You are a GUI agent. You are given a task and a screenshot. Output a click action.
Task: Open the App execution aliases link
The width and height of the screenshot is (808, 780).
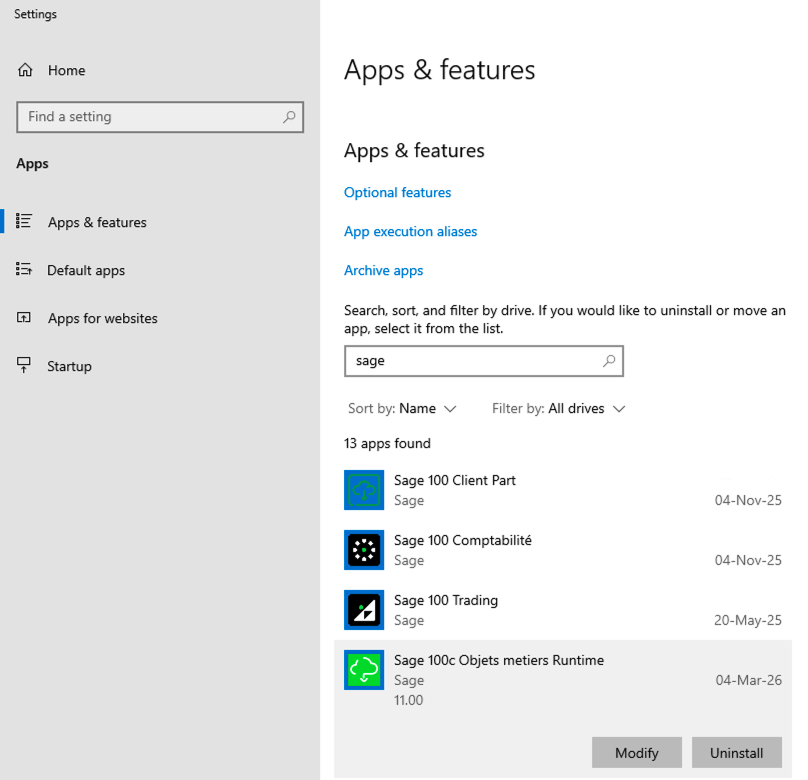[410, 231]
